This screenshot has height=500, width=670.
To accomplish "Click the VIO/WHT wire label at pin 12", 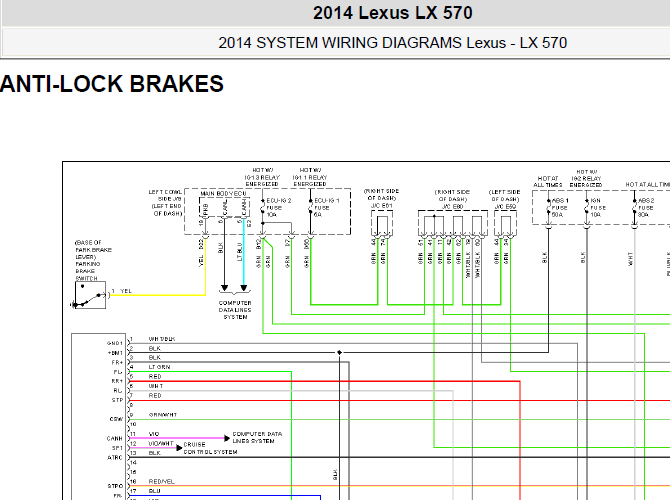I will [x=161, y=444].
